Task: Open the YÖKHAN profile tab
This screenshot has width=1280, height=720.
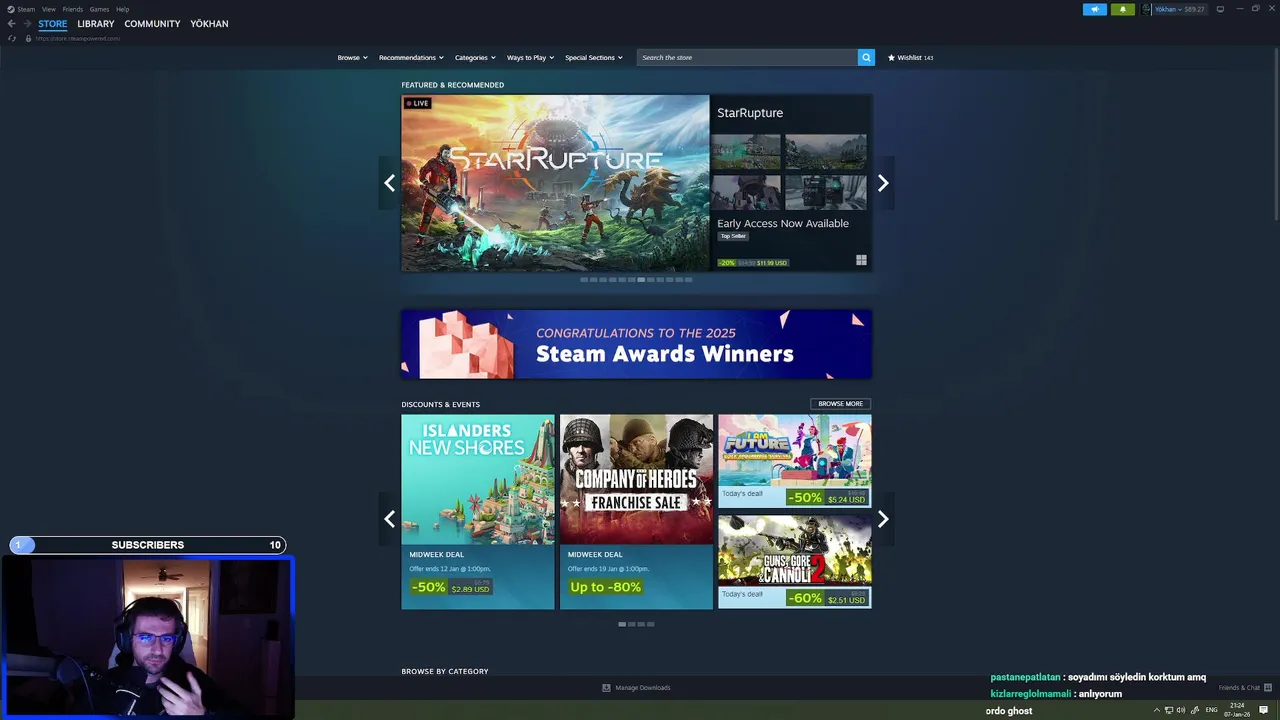Action: pos(209,24)
